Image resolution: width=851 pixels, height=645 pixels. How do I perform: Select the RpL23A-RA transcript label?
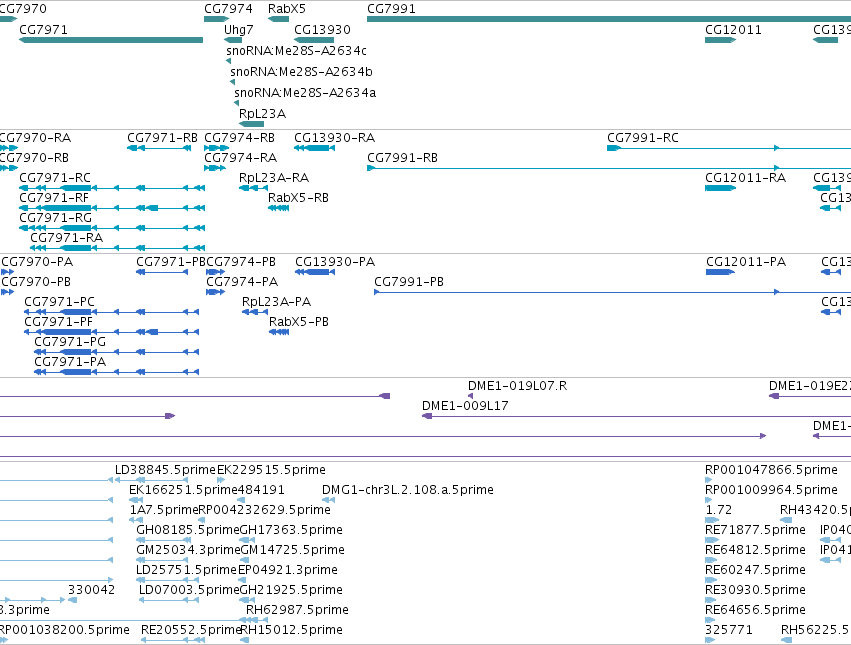(x=274, y=178)
